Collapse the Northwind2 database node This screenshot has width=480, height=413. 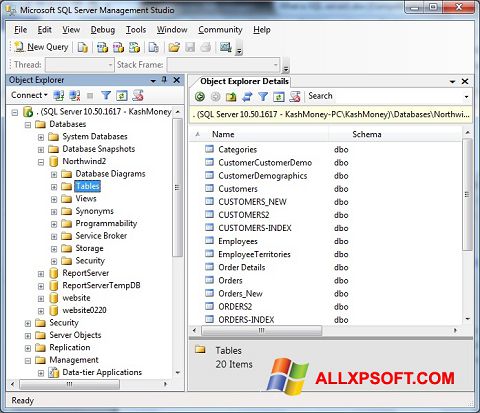[x=41, y=162]
